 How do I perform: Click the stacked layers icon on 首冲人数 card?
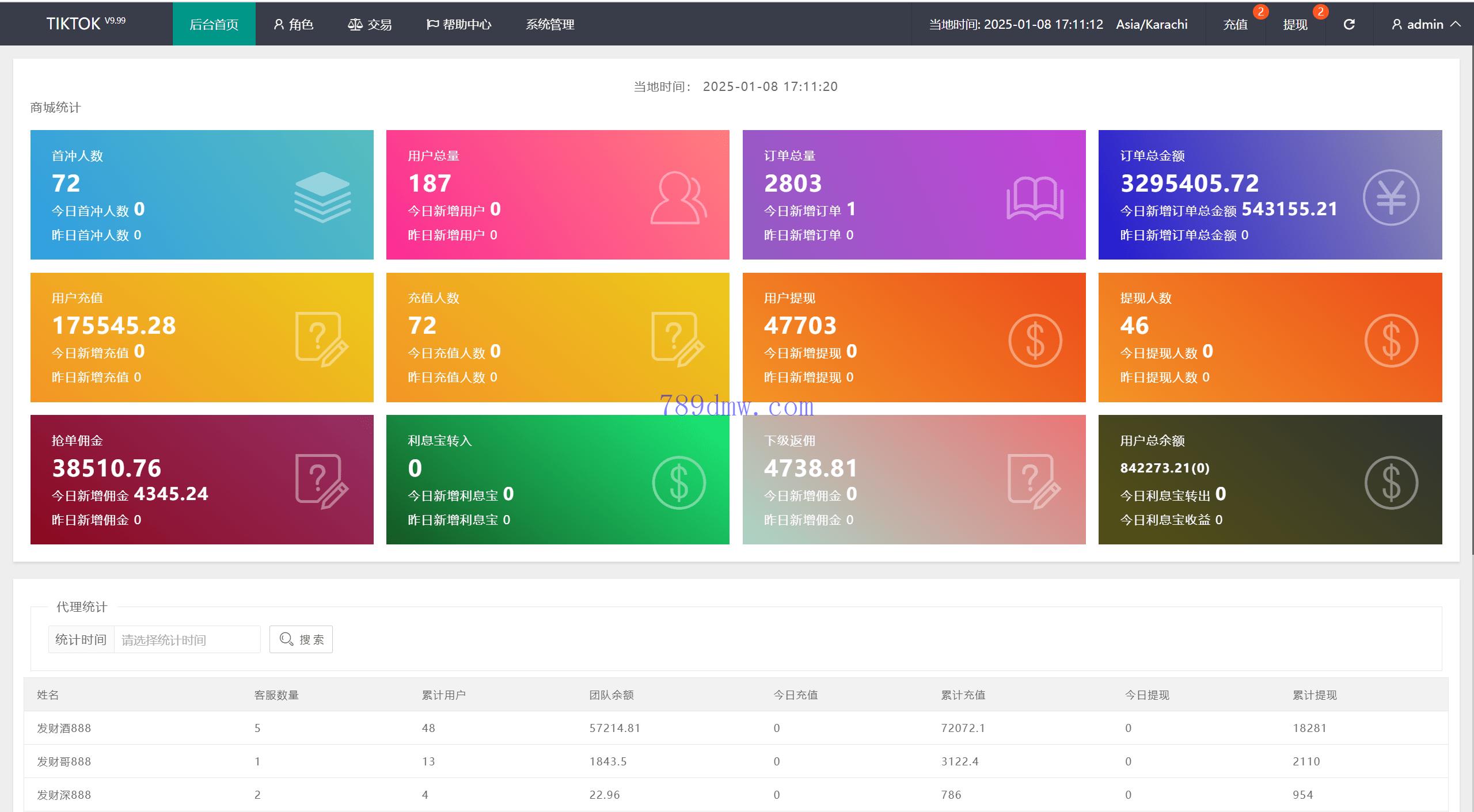(322, 197)
